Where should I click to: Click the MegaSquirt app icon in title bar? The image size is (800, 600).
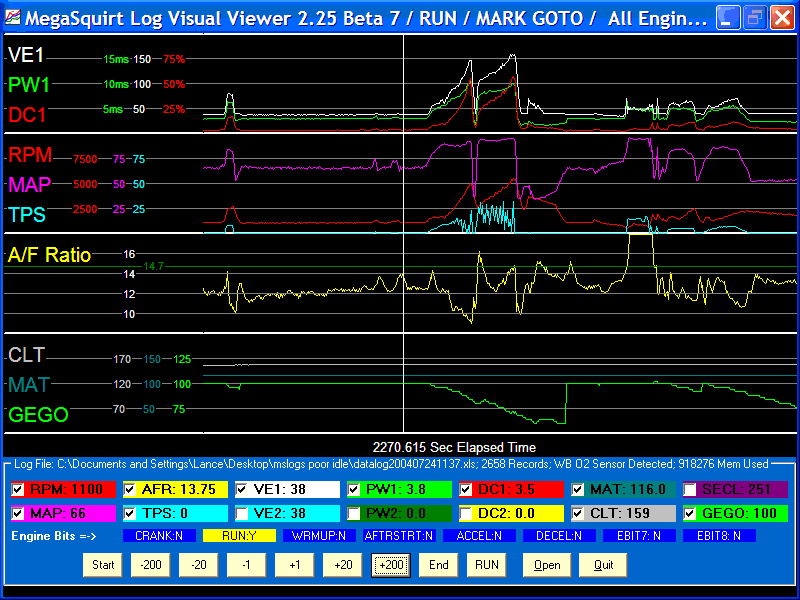[x=13, y=18]
